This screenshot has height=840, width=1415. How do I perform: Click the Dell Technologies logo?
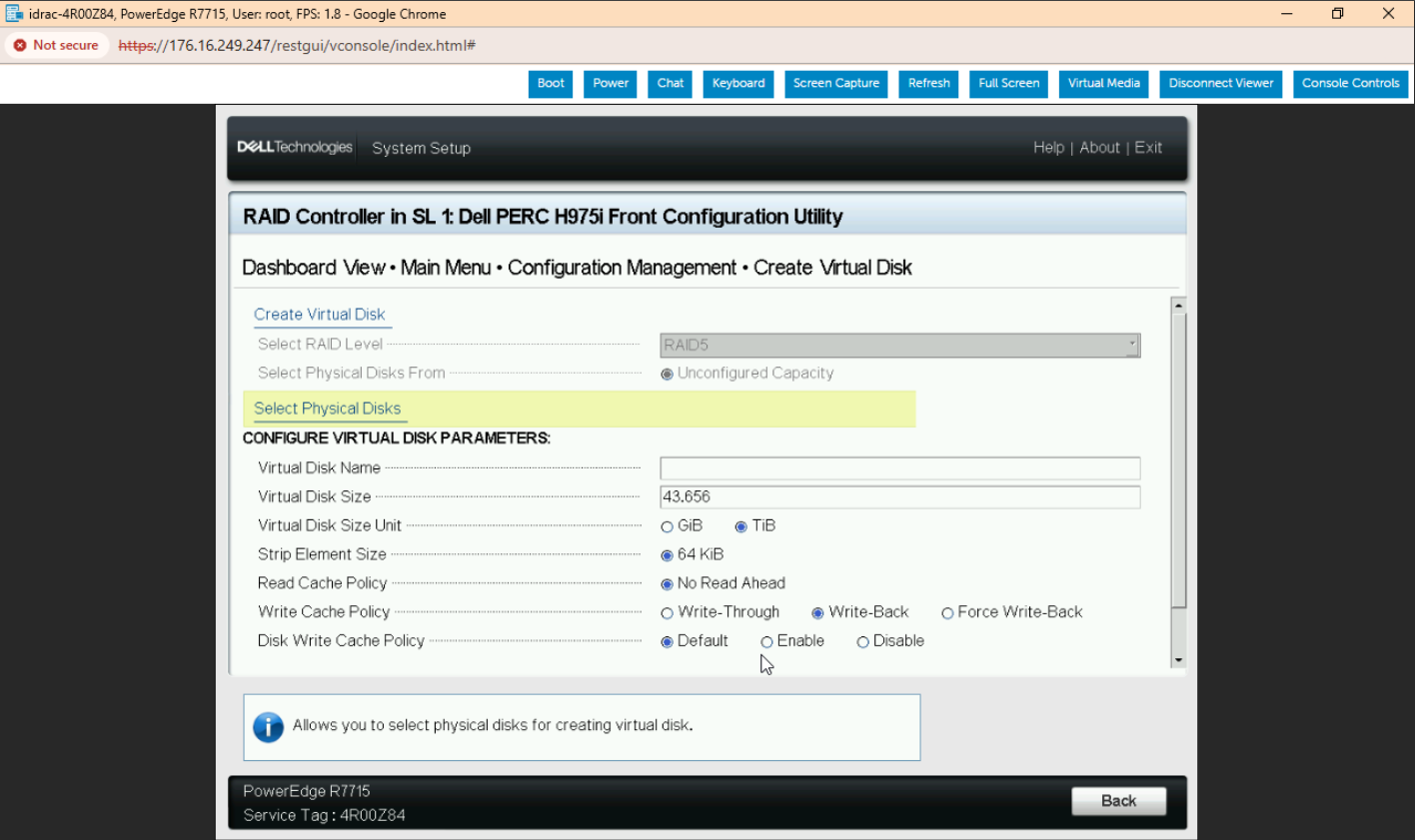[295, 148]
